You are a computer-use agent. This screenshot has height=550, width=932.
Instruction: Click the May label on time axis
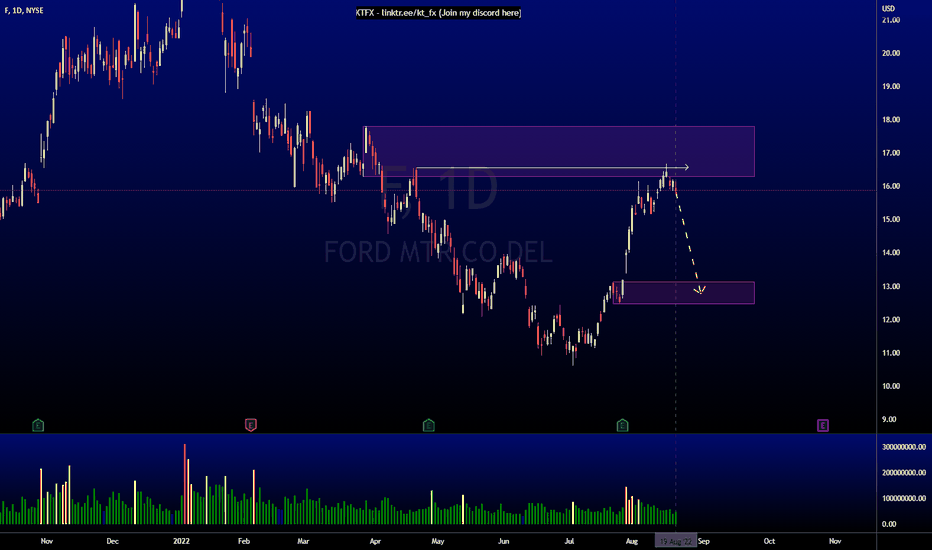tap(437, 541)
